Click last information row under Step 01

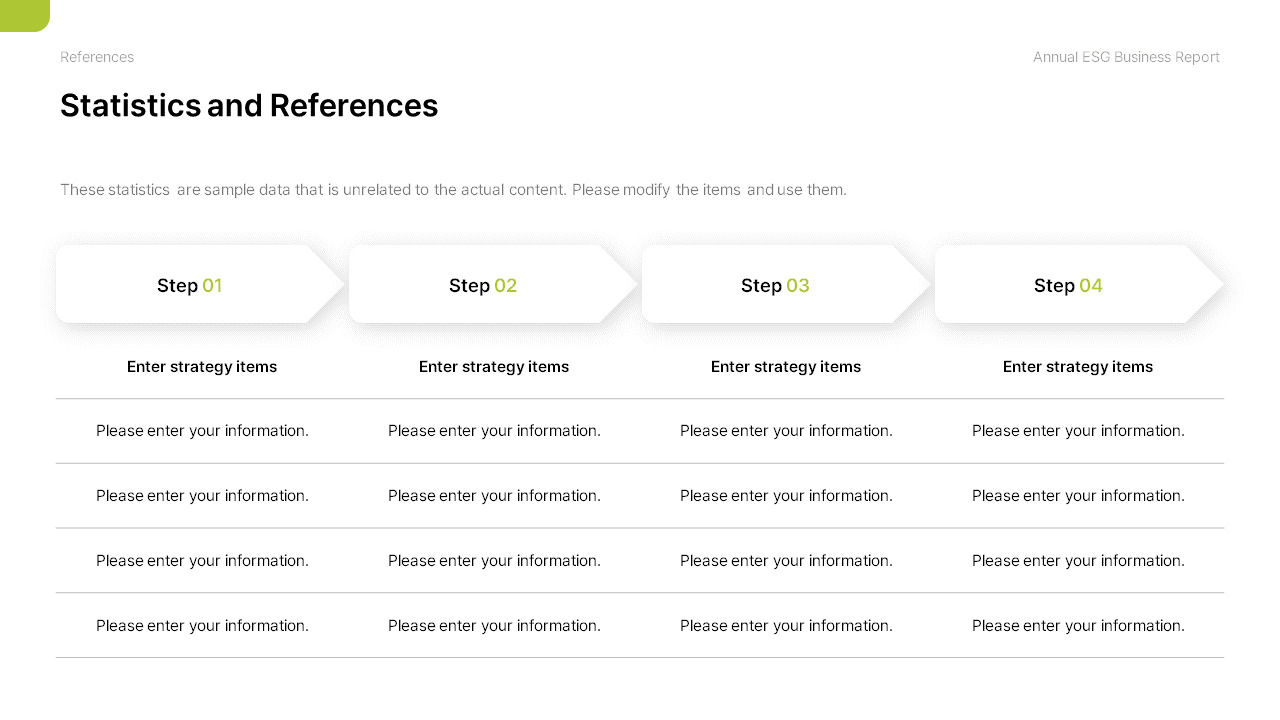(x=202, y=626)
